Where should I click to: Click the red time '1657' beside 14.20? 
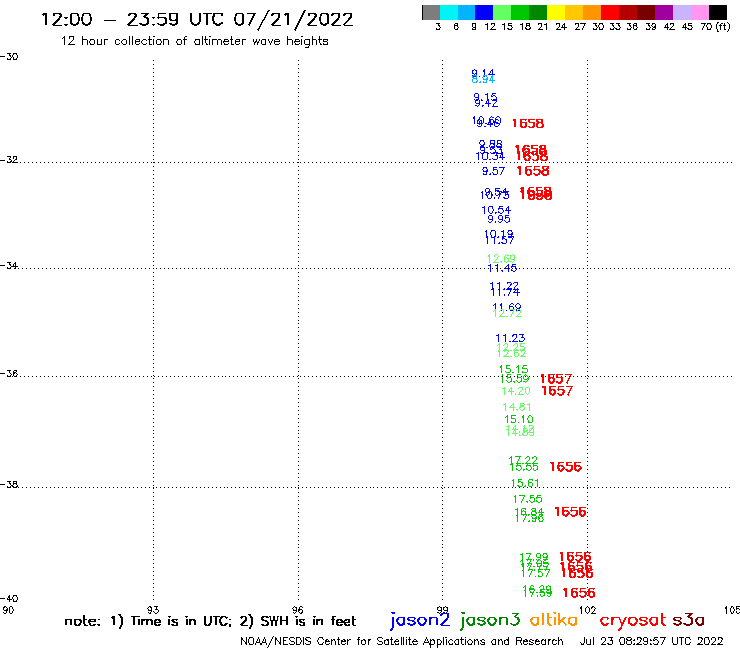click(x=557, y=391)
